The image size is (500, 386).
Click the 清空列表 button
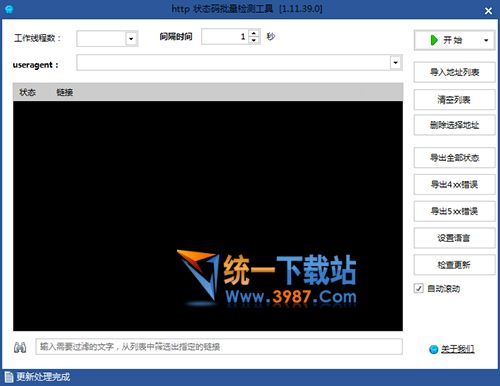click(454, 99)
